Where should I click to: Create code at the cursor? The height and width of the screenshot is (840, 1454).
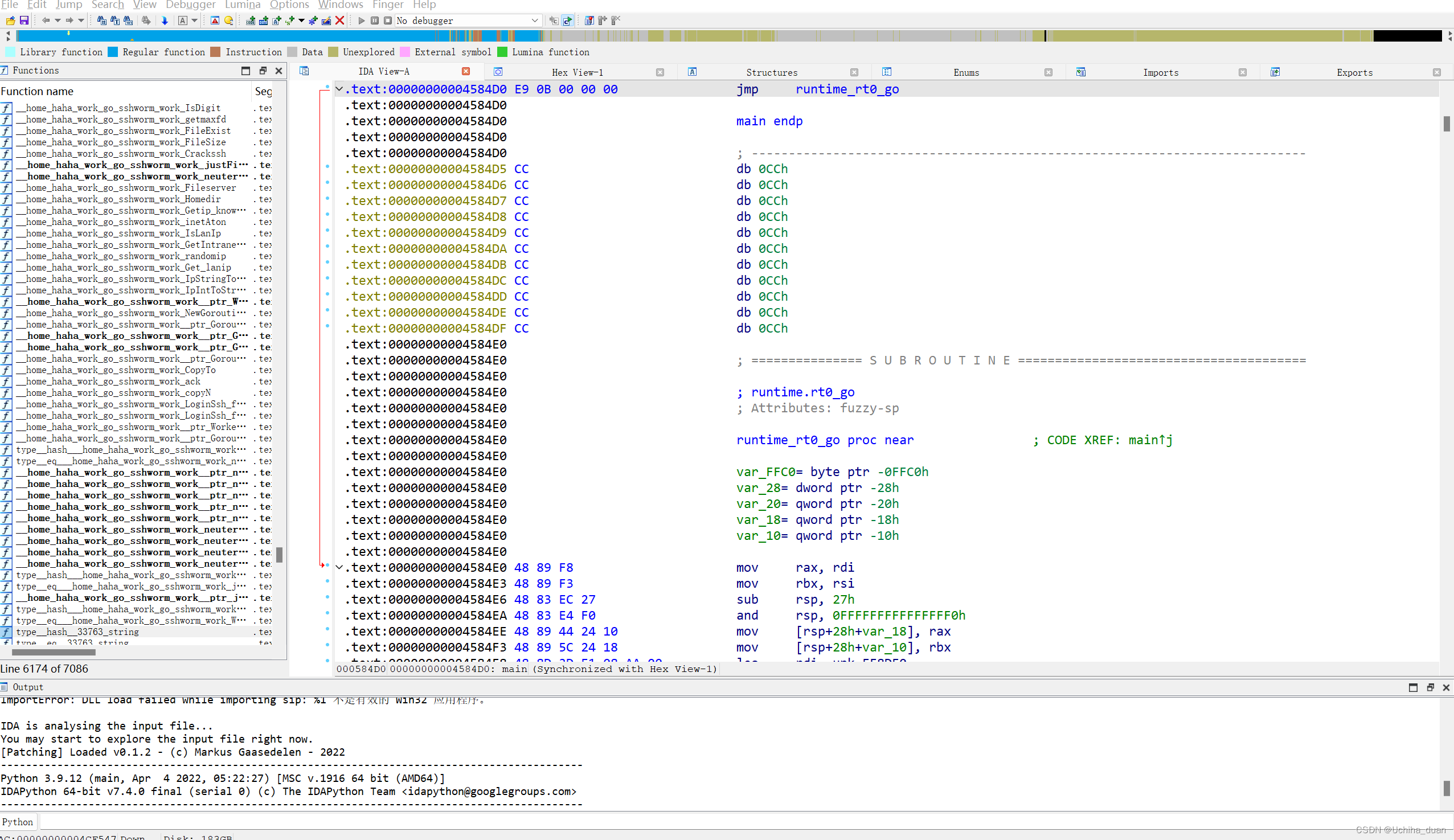[250, 20]
